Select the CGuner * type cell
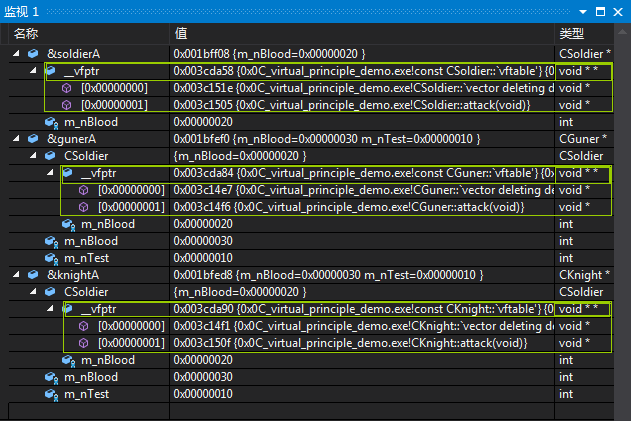The height and width of the screenshot is (421, 631). pyautogui.click(x=584, y=139)
